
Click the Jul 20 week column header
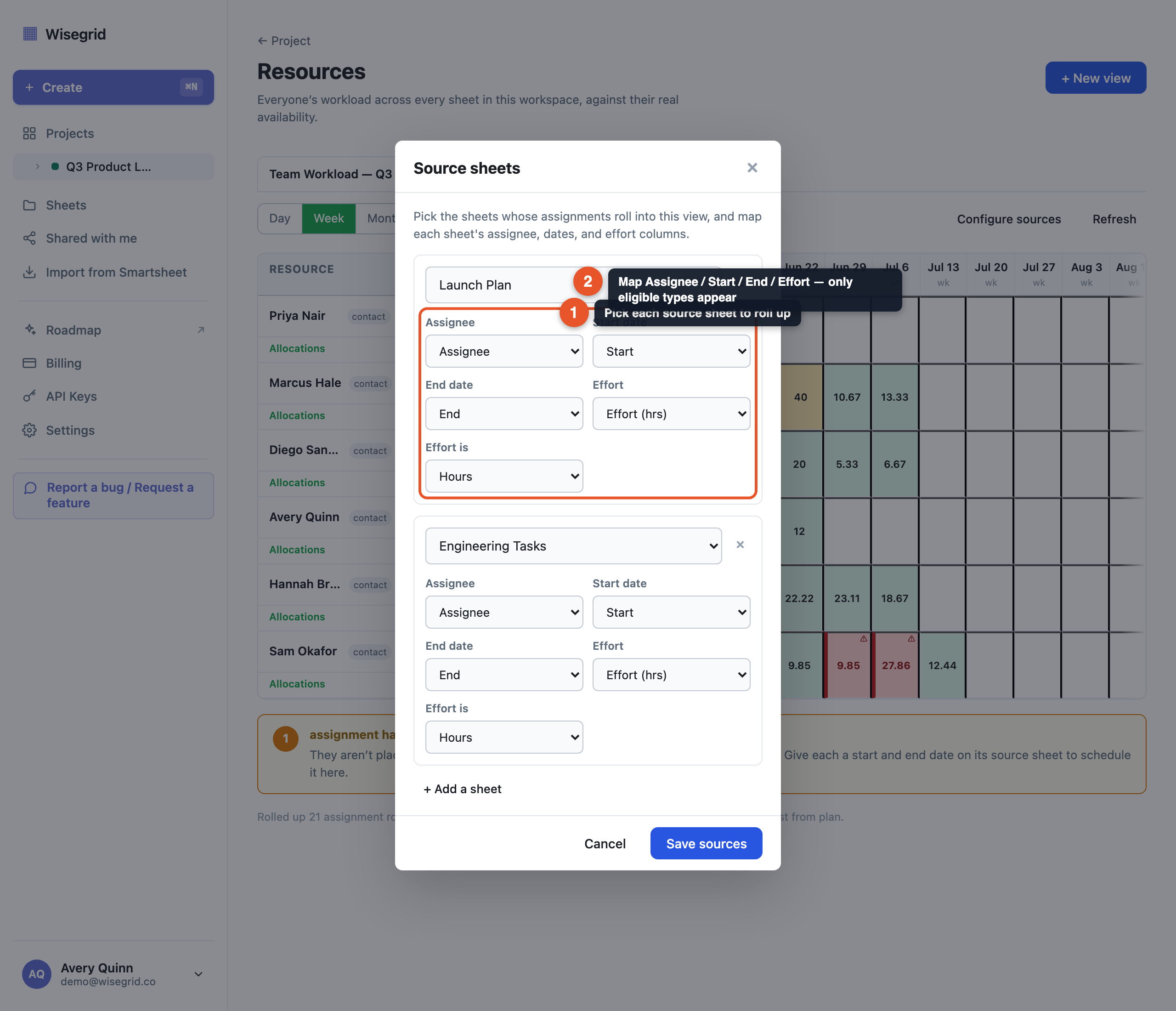point(991,273)
